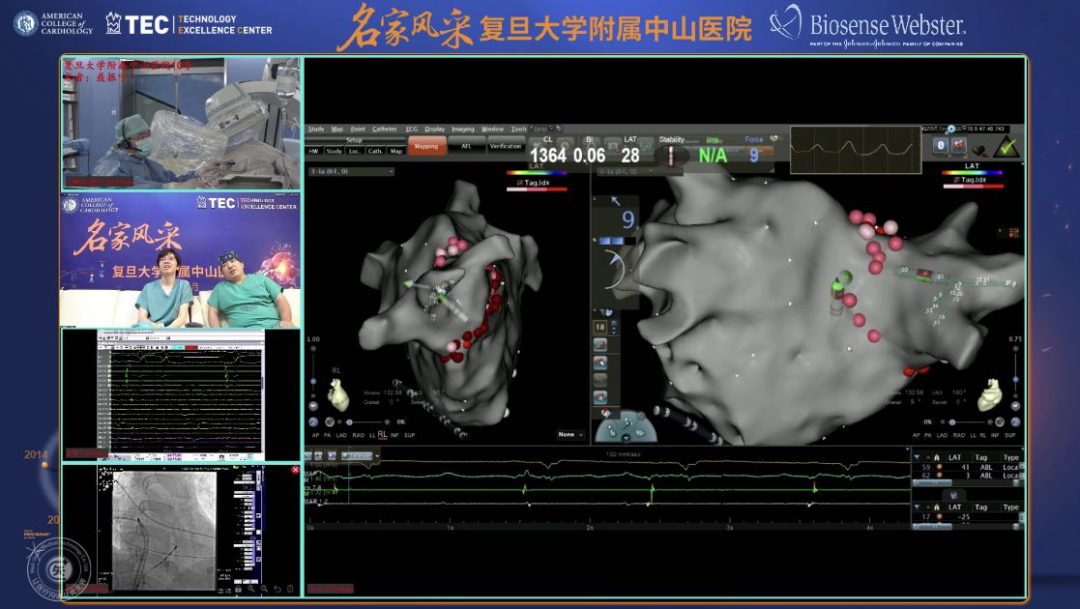Toggle the left Tag.Idx checkbox
Viewport: 1080px width, 609px height.
pyautogui.click(x=521, y=182)
